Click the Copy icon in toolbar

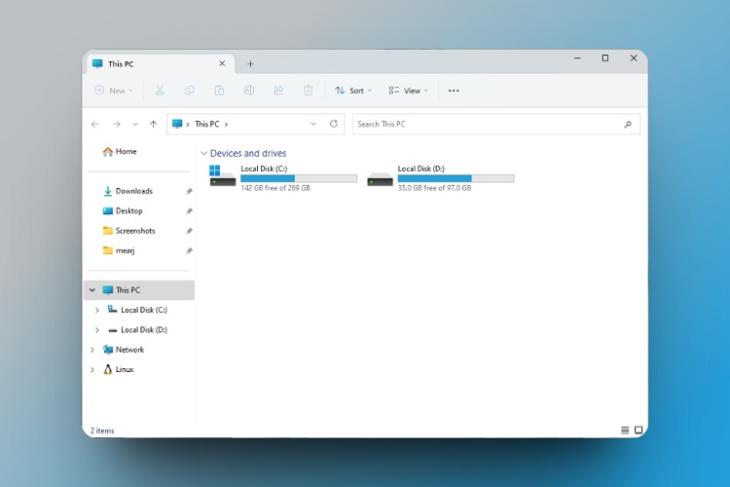click(189, 90)
